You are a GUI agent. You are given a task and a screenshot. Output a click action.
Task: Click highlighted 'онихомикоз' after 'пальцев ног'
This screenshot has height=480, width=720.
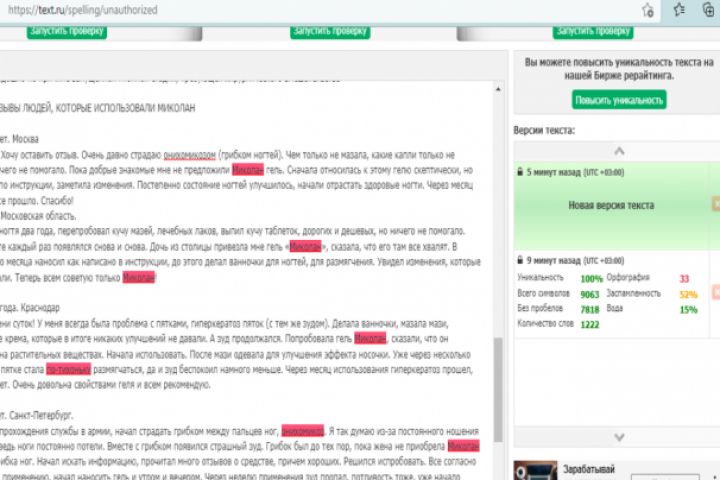pyautogui.click(x=303, y=431)
